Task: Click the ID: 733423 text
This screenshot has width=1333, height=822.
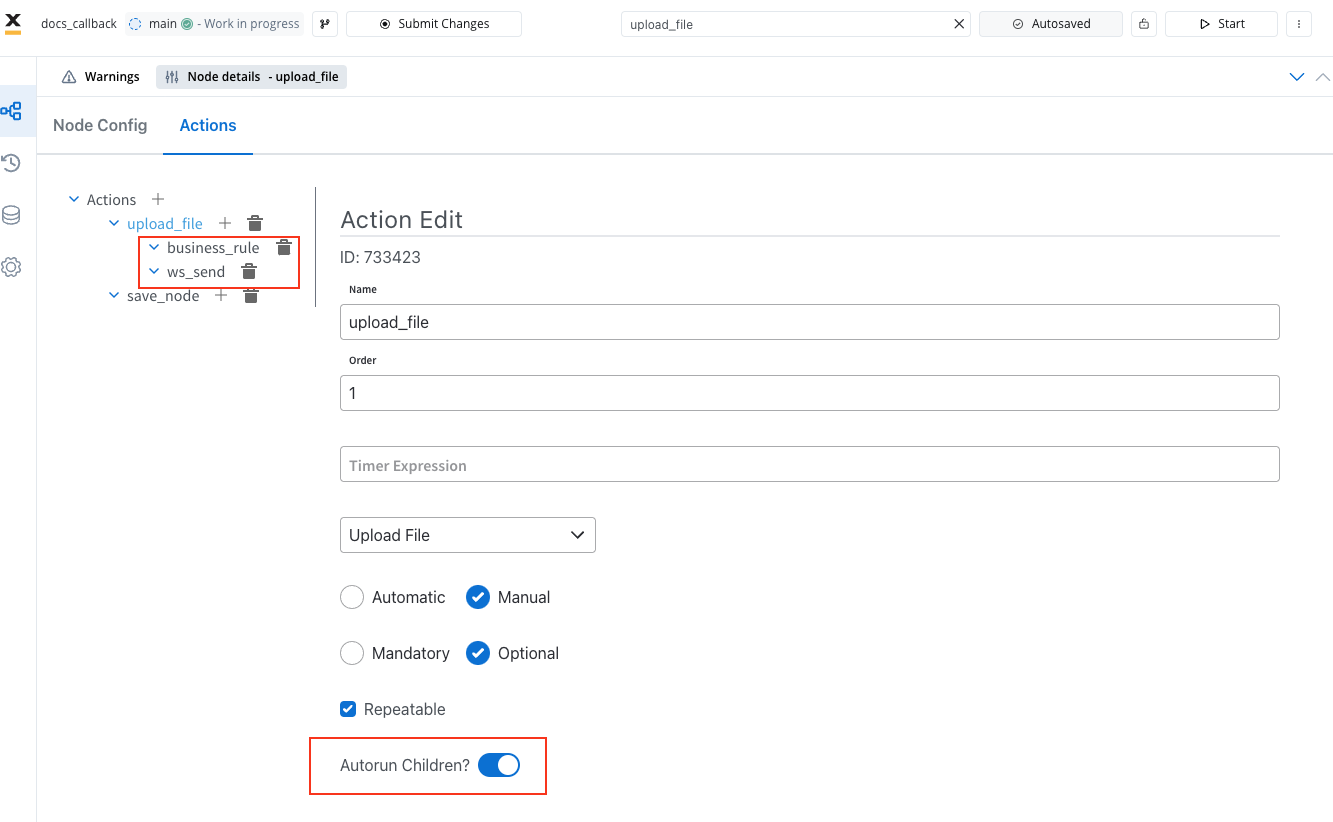Action: (380, 257)
